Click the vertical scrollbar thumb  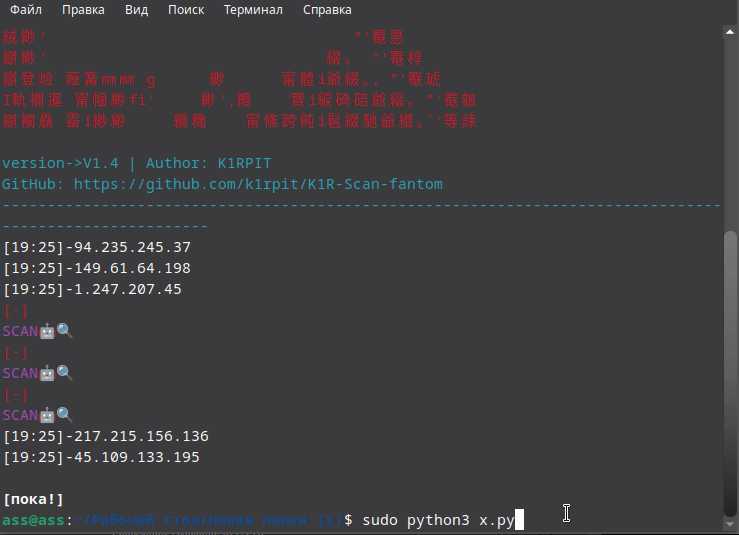[730, 373]
